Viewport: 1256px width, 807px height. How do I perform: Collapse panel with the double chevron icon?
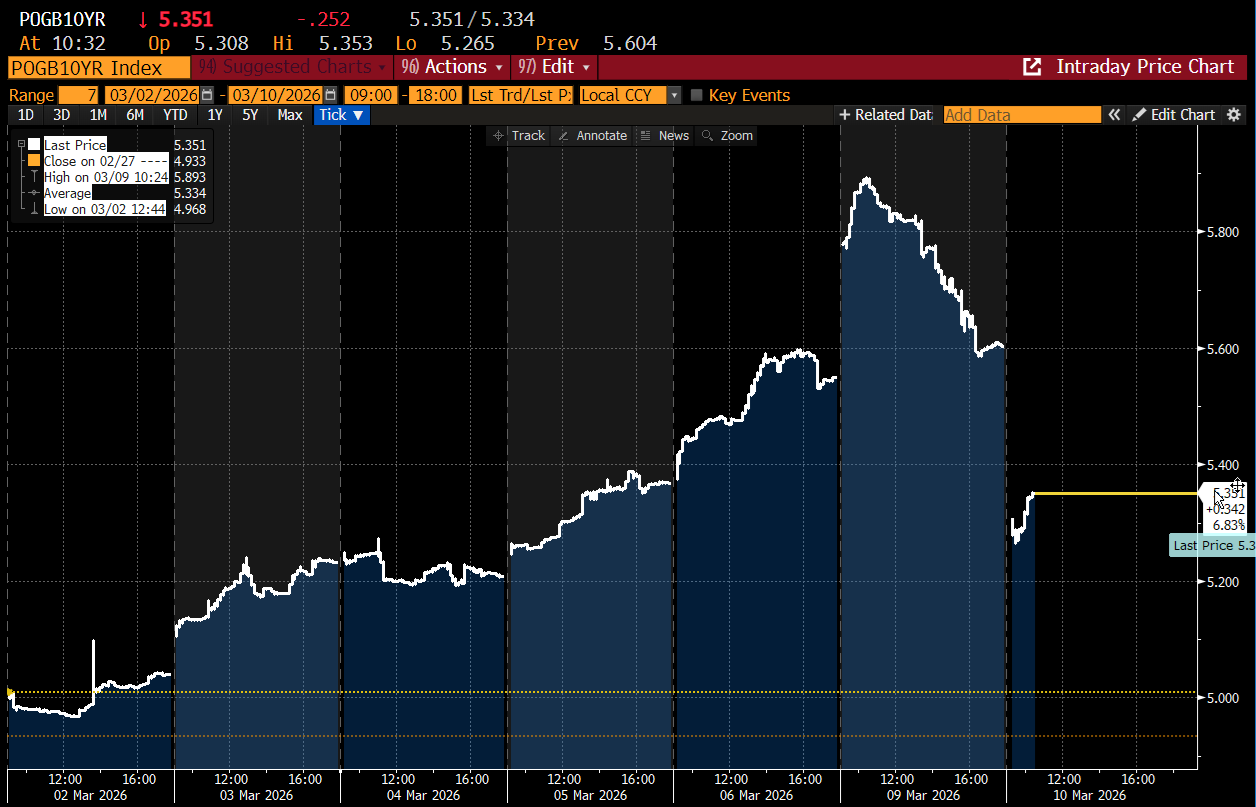pyautogui.click(x=1114, y=115)
